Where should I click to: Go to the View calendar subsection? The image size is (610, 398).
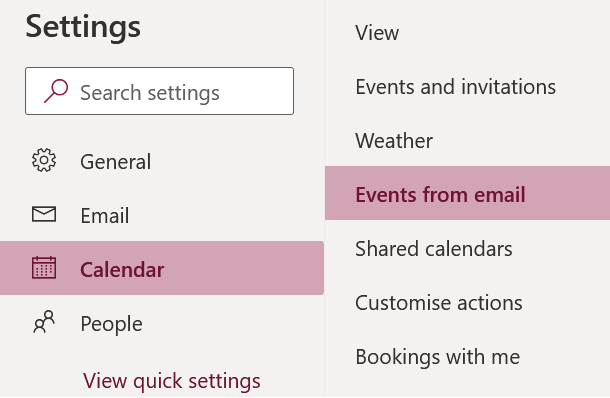pos(377,33)
